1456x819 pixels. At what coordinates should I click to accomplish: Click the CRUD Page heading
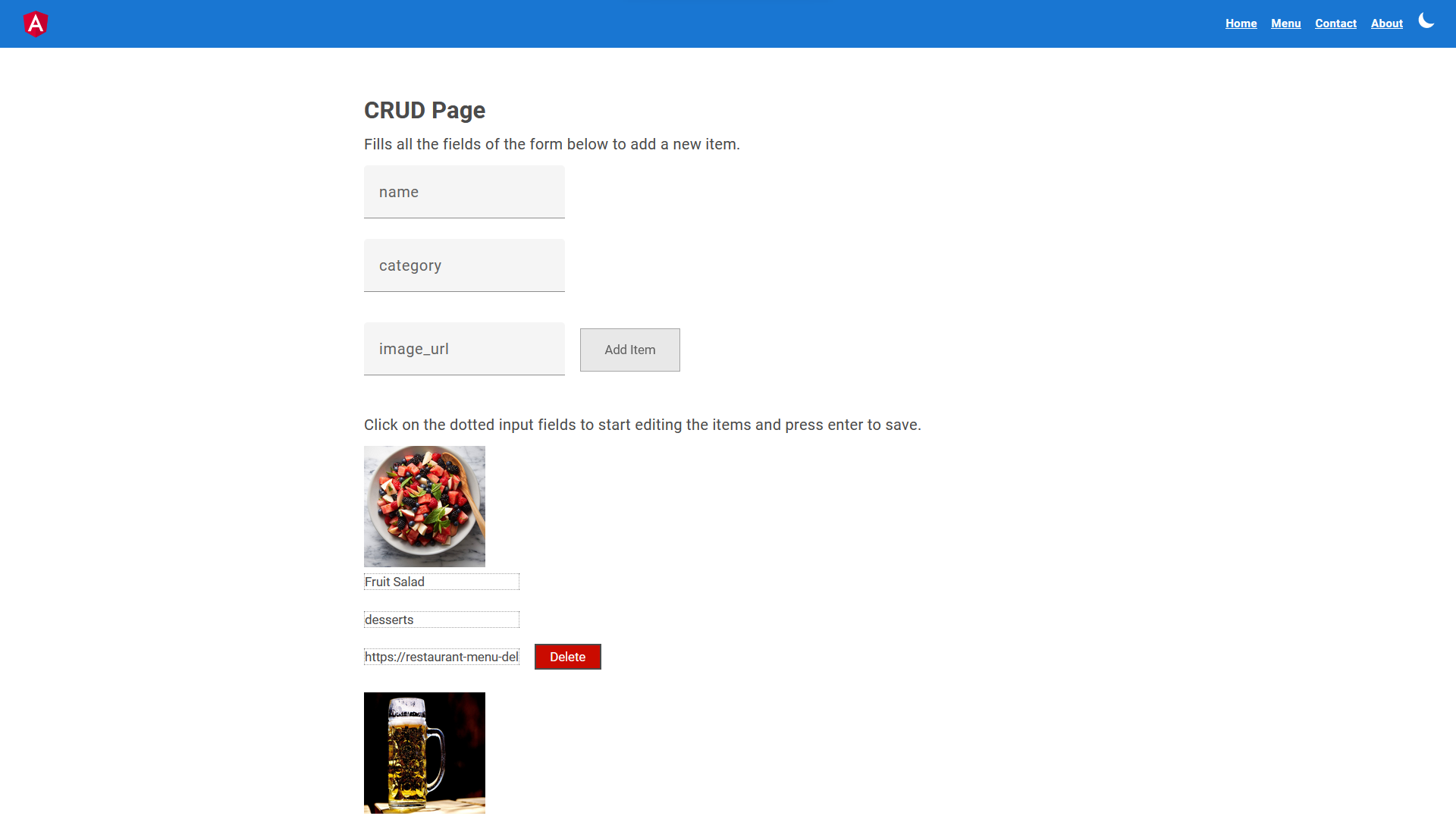(425, 111)
